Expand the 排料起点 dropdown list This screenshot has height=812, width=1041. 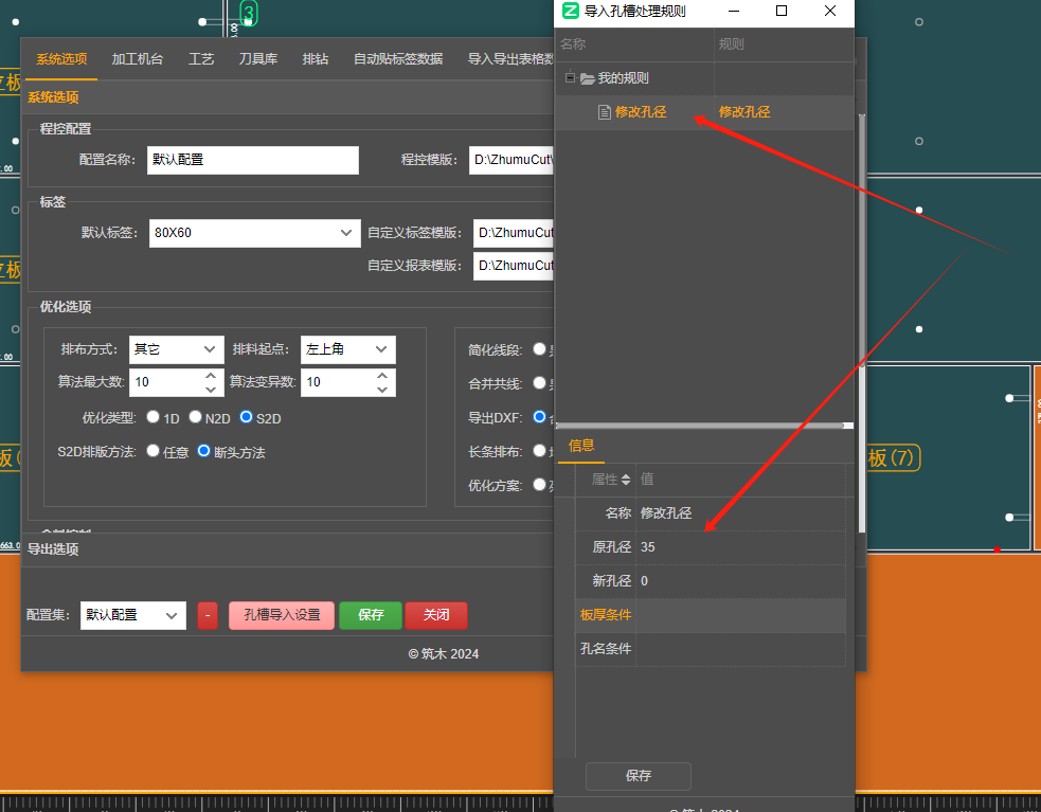pos(348,349)
